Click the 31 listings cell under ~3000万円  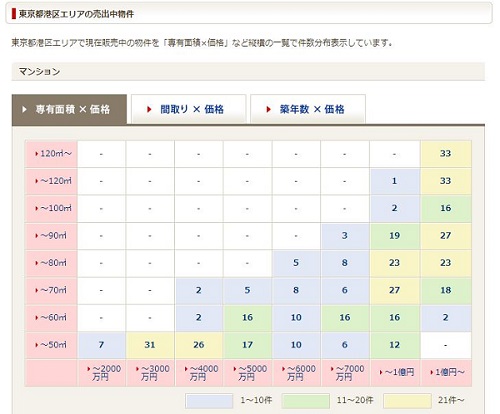150,345
